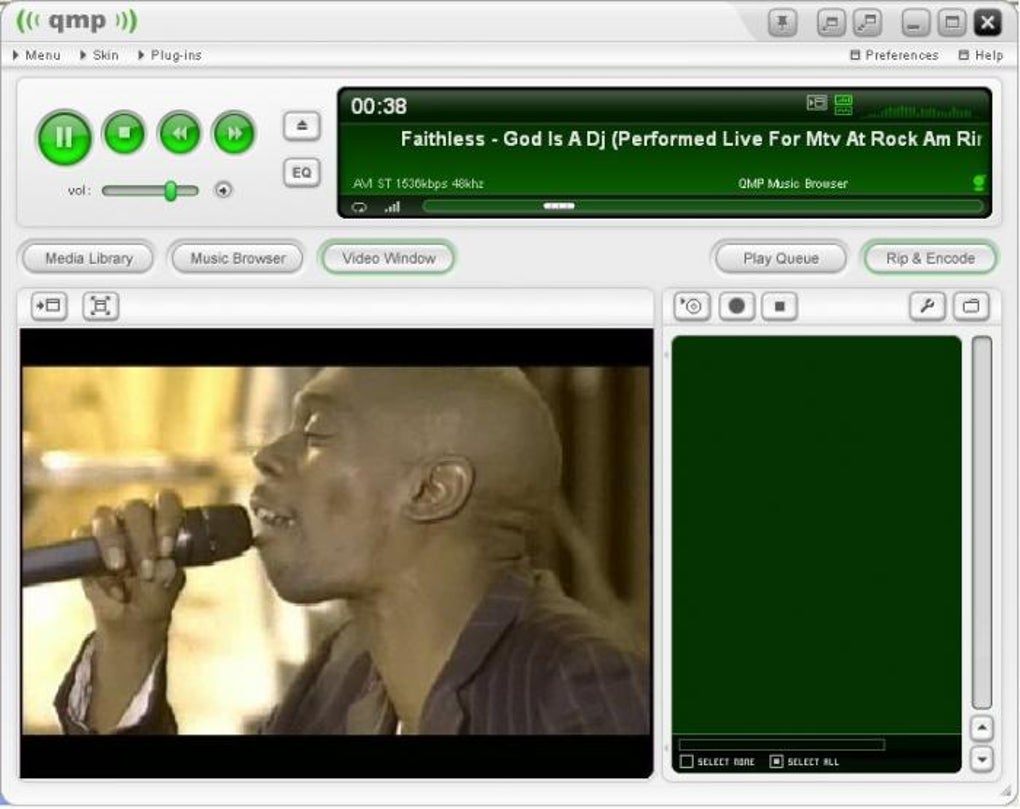Click the qmp logo in title bar
Image resolution: width=1020 pixels, height=809 pixels.
point(77,21)
